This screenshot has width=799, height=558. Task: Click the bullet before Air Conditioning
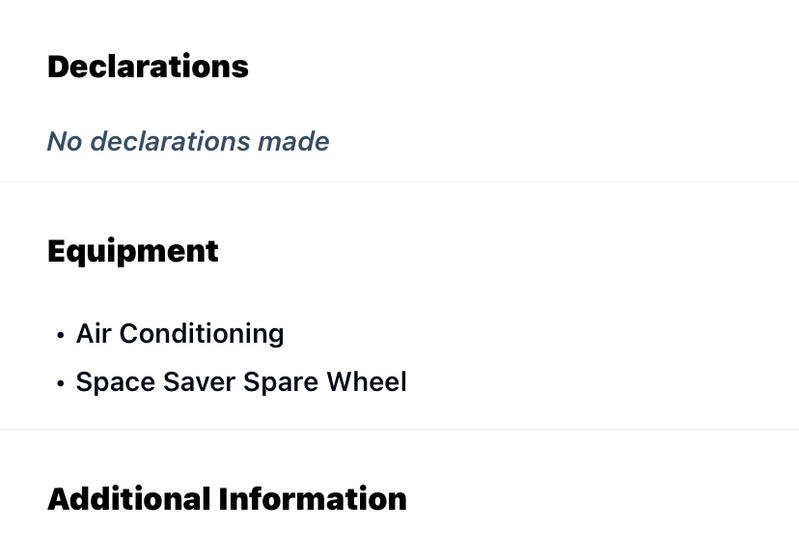tap(61, 335)
